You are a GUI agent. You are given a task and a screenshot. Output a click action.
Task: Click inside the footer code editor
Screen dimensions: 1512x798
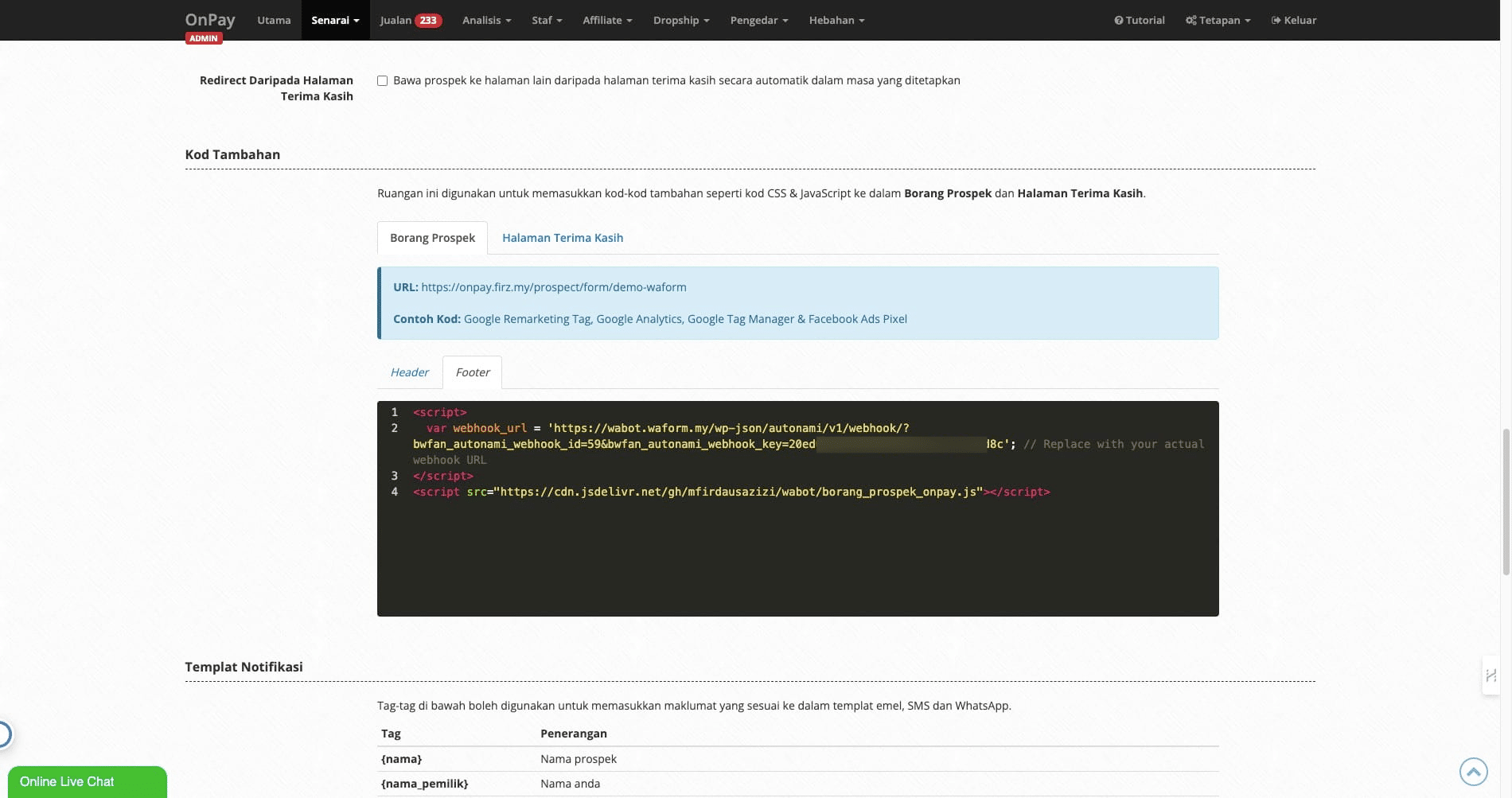click(x=798, y=508)
